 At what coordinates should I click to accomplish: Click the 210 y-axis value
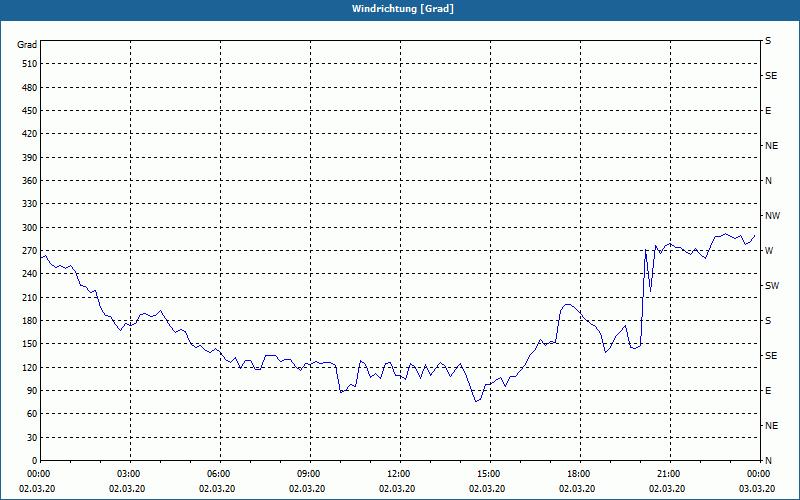click(x=30, y=297)
